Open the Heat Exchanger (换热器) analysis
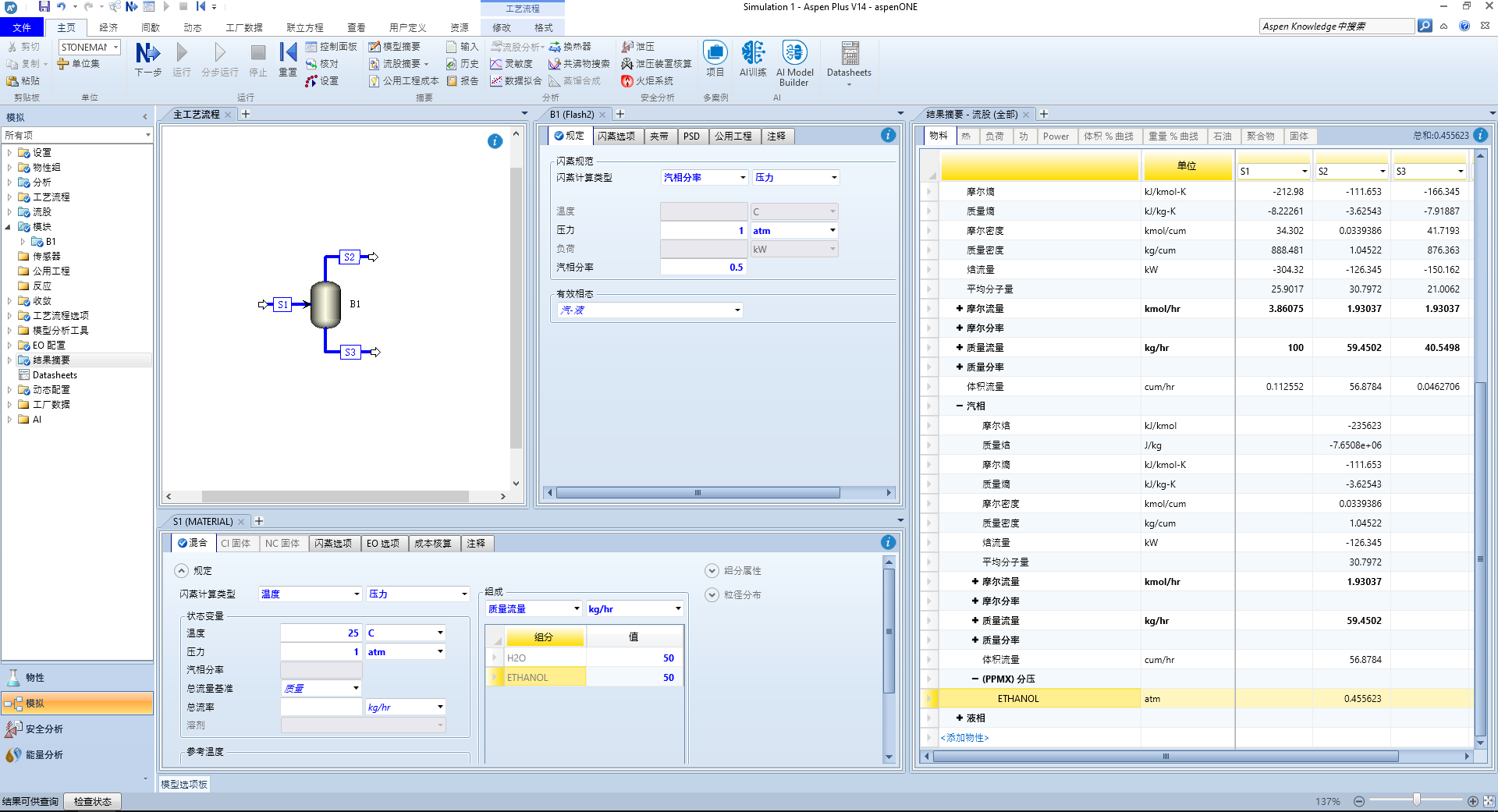Screen dimensions: 1498x812 [570, 47]
